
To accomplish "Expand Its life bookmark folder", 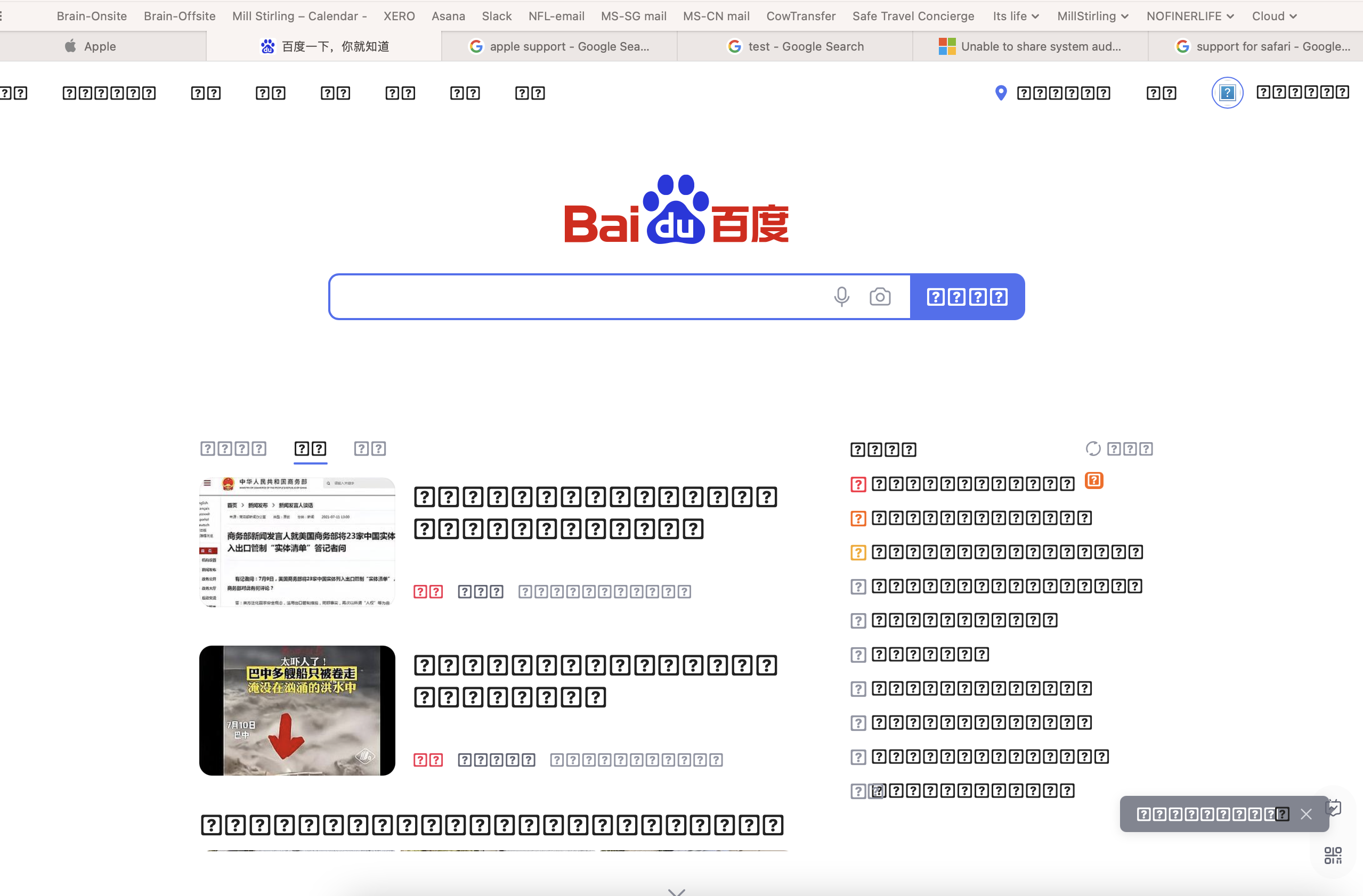I will pyautogui.click(x=1016, y=16).
